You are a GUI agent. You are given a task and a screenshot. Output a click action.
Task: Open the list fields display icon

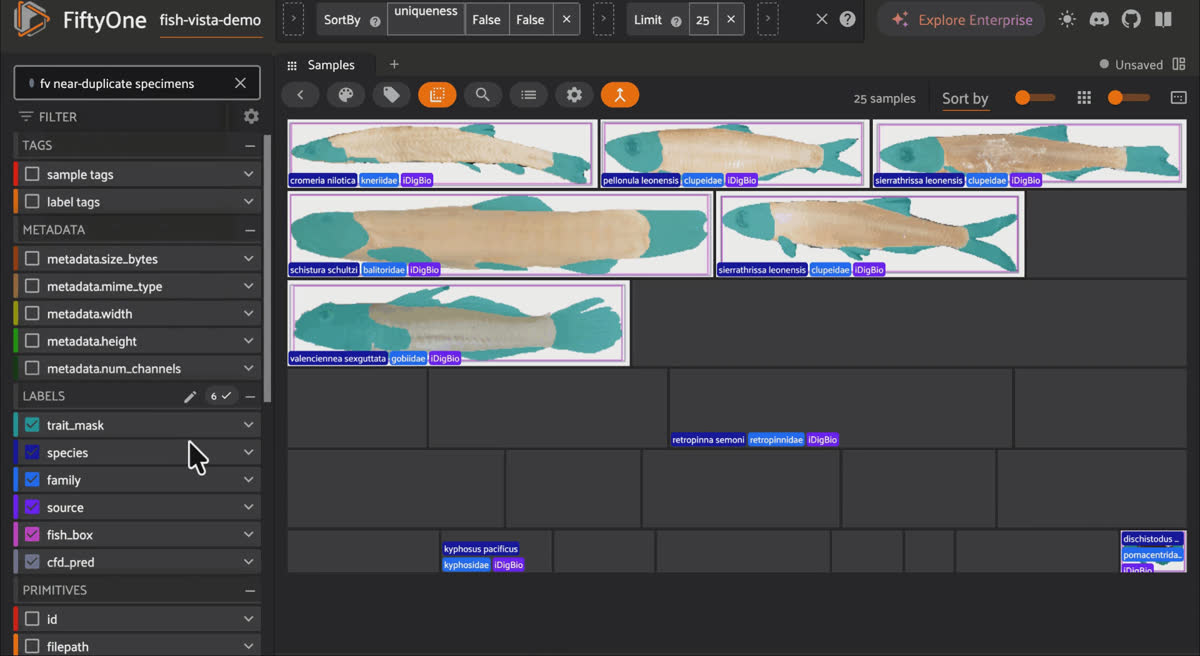pos(529,95)
